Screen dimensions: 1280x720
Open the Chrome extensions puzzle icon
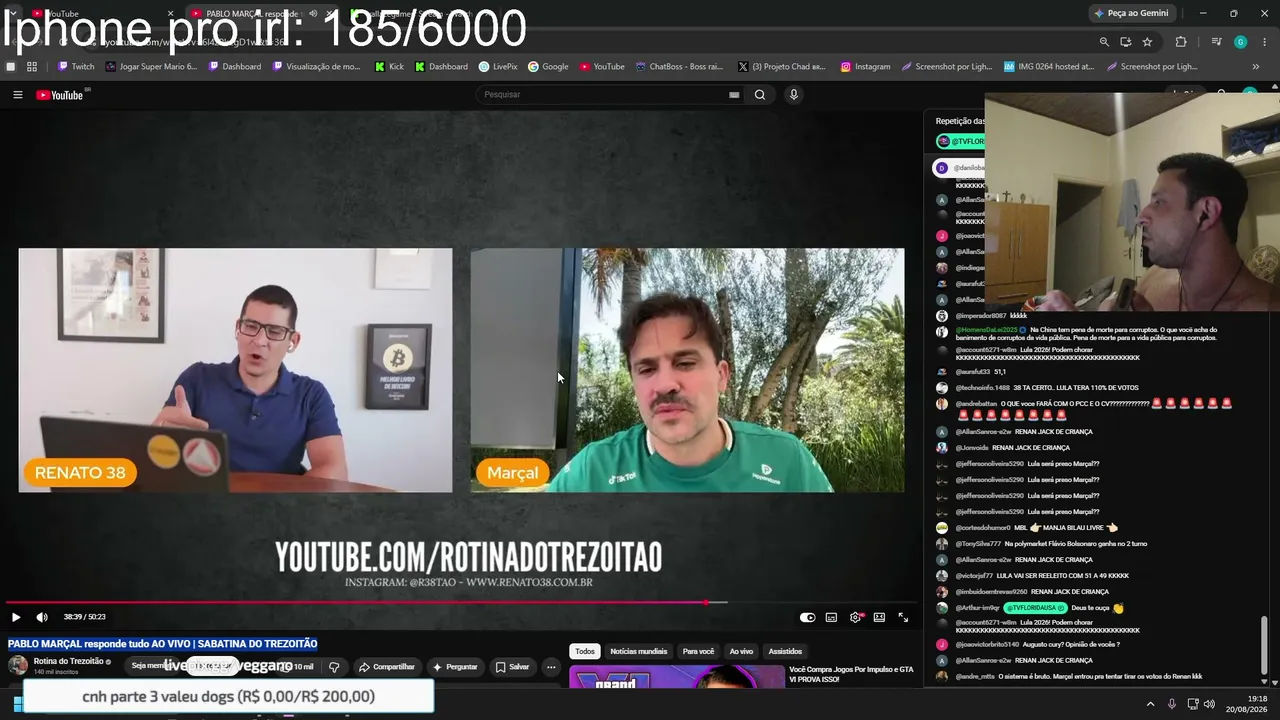[1181, 42]
